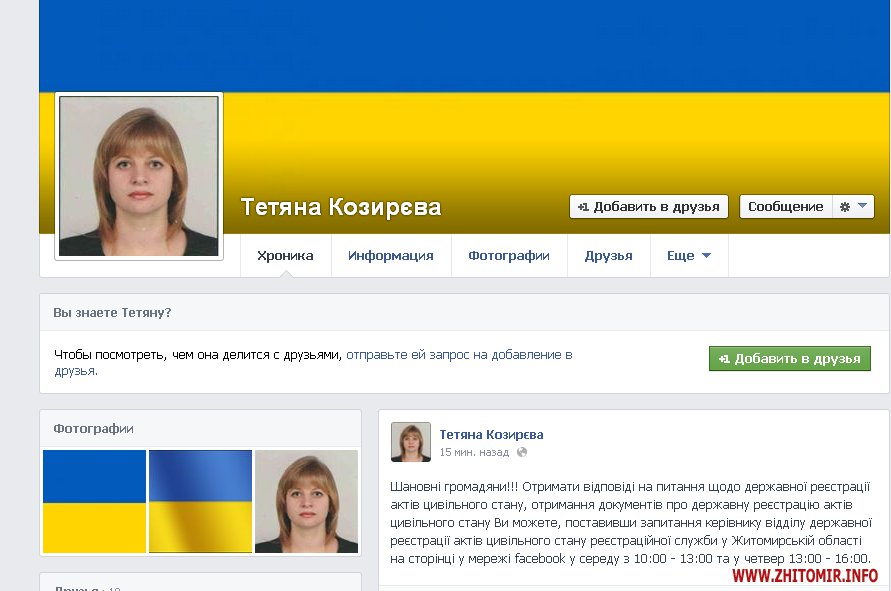Click the globe privacy icon on the post
891x591 pixels.
click(x=522, y=452)
